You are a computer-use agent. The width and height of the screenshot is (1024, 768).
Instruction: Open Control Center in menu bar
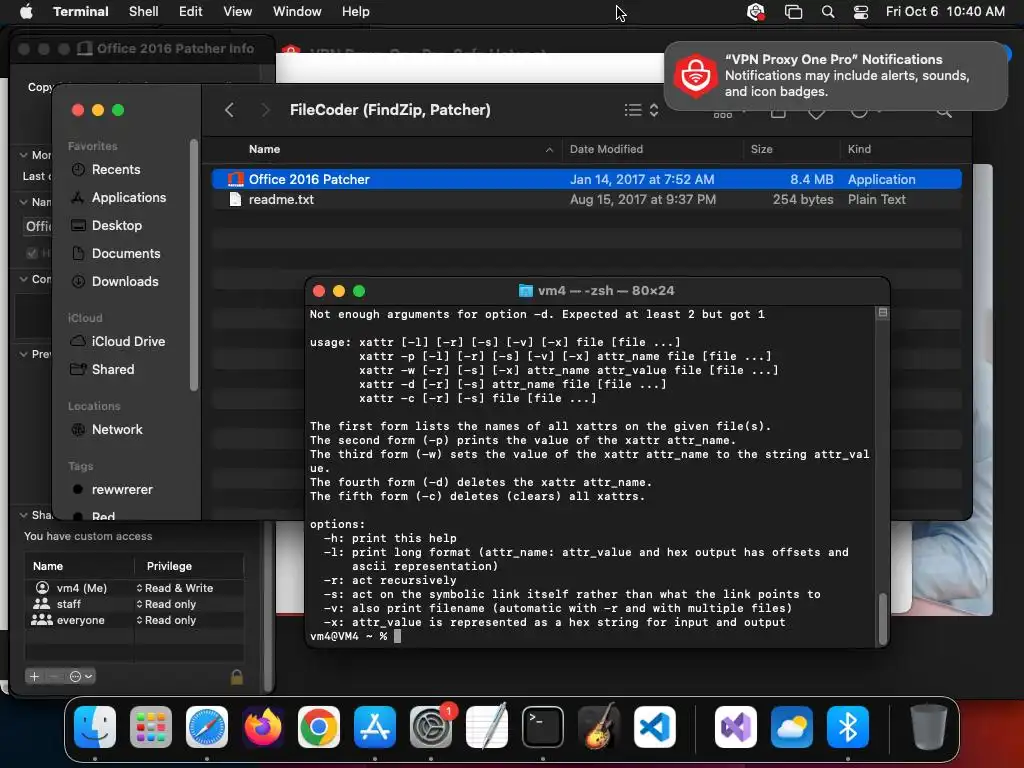861,12
